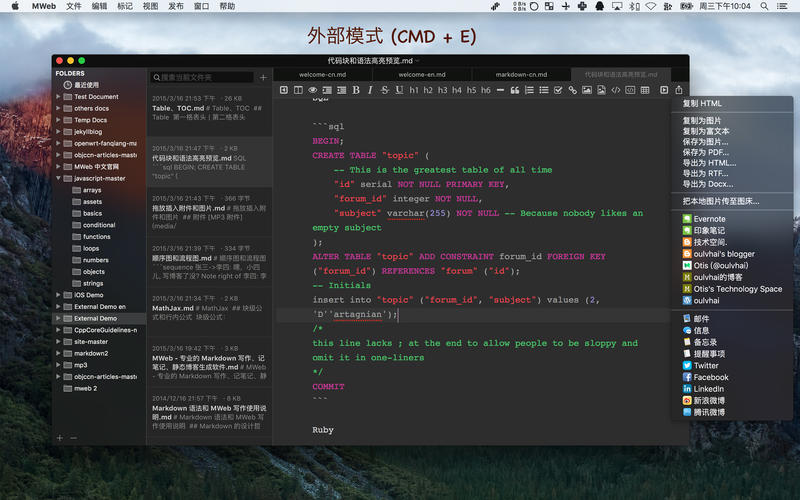Select Evernote in the share menu
The height and width of the screenshot is (500, 800).
pyautogui.click(x=704, y=219)
